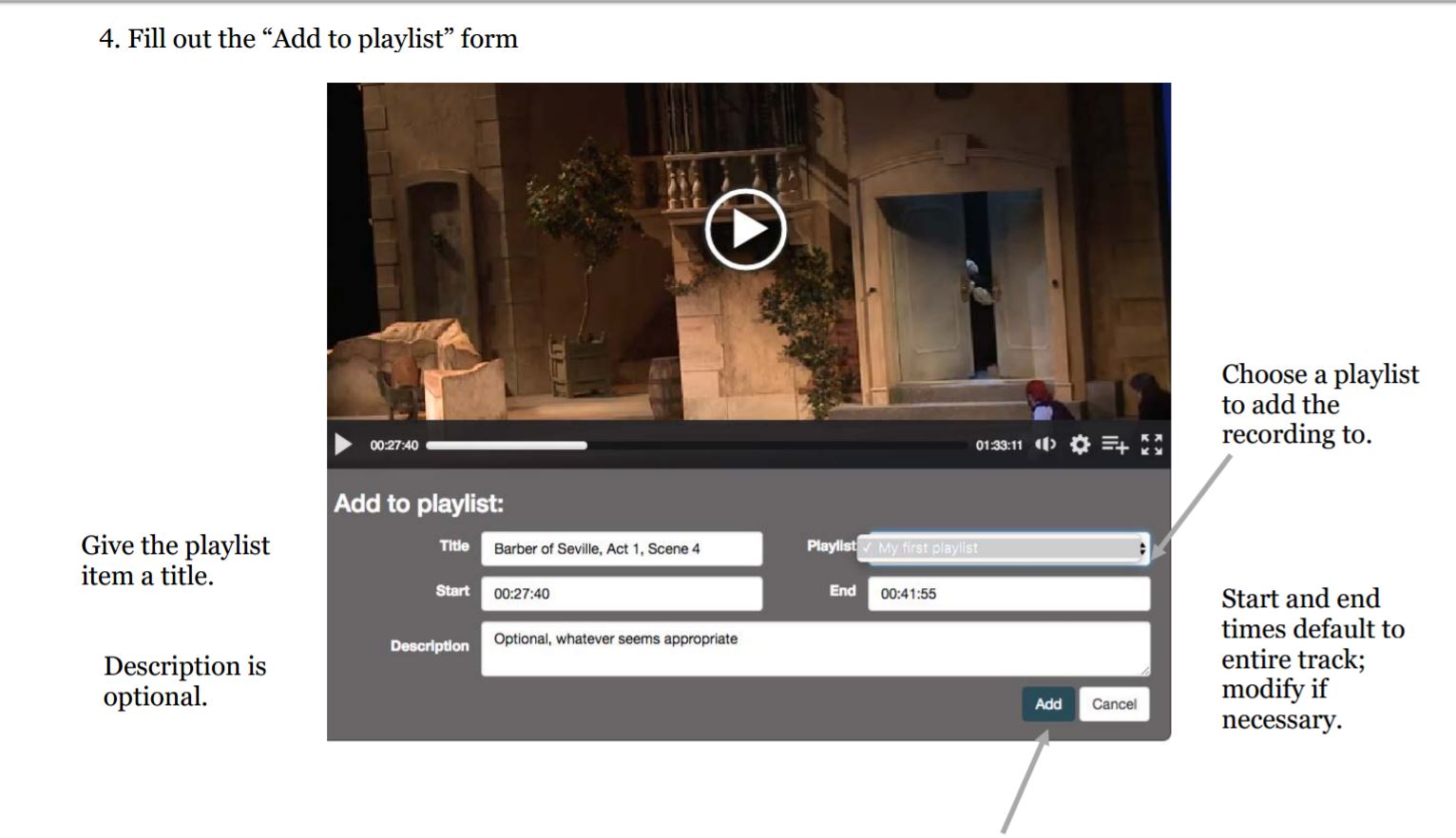Click the 'Fill out the Add to playlist form' text

coord(309,39)
